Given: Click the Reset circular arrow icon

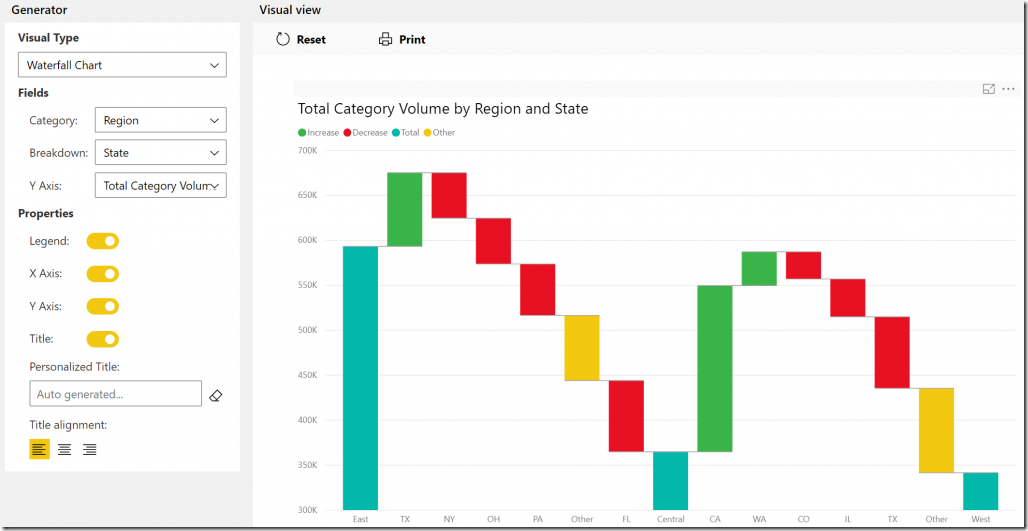Looking at the screenshot, I should [283, 39].
